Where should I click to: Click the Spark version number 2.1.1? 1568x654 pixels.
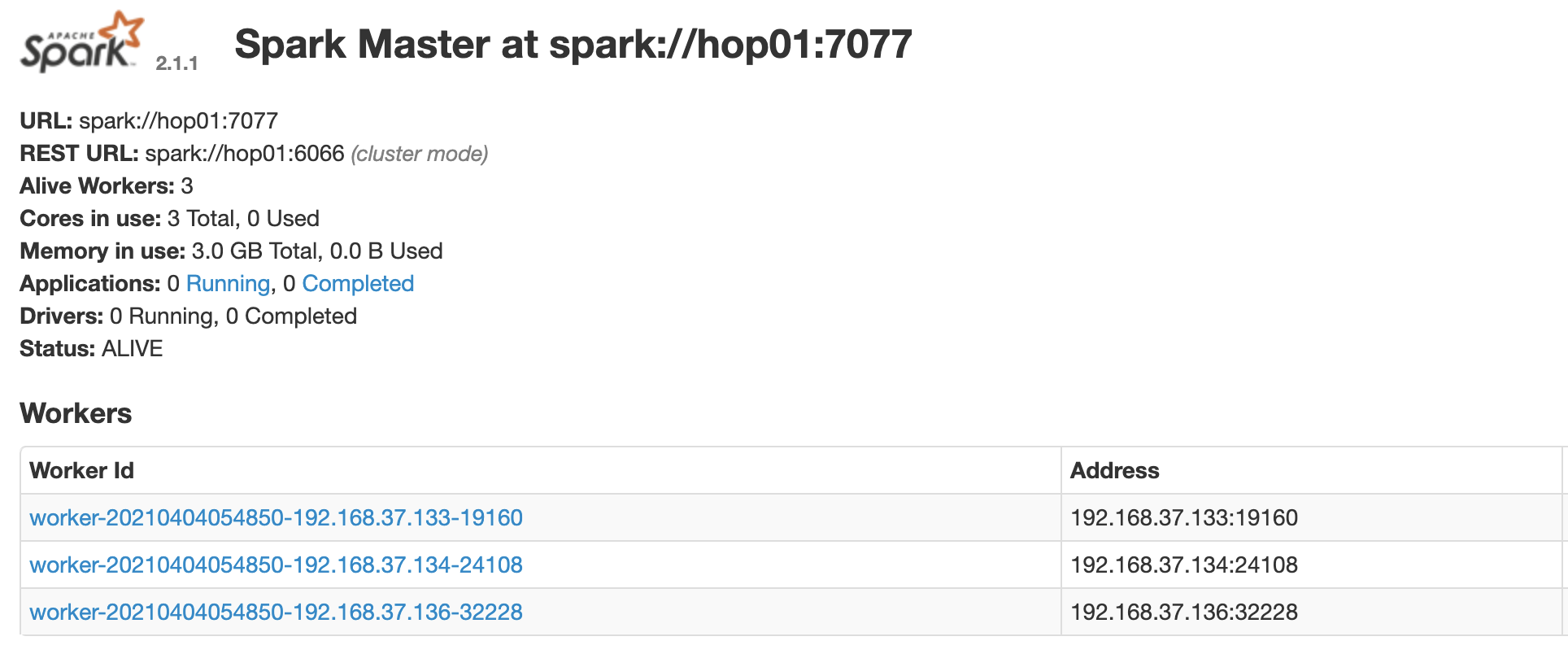click(176, 63)
